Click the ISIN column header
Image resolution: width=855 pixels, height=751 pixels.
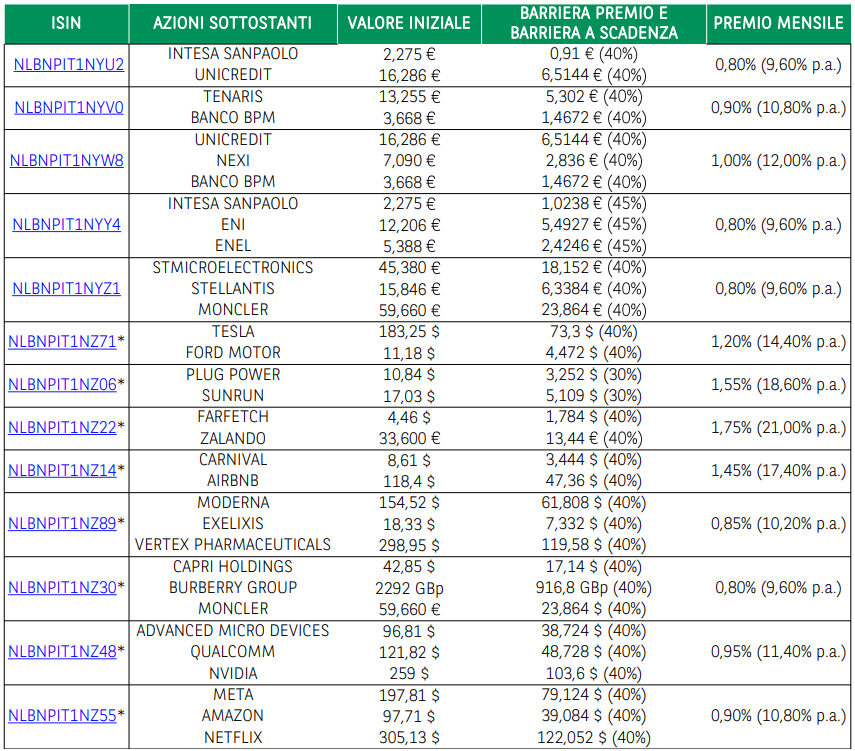pyautogui.click(x=67, y=23)
